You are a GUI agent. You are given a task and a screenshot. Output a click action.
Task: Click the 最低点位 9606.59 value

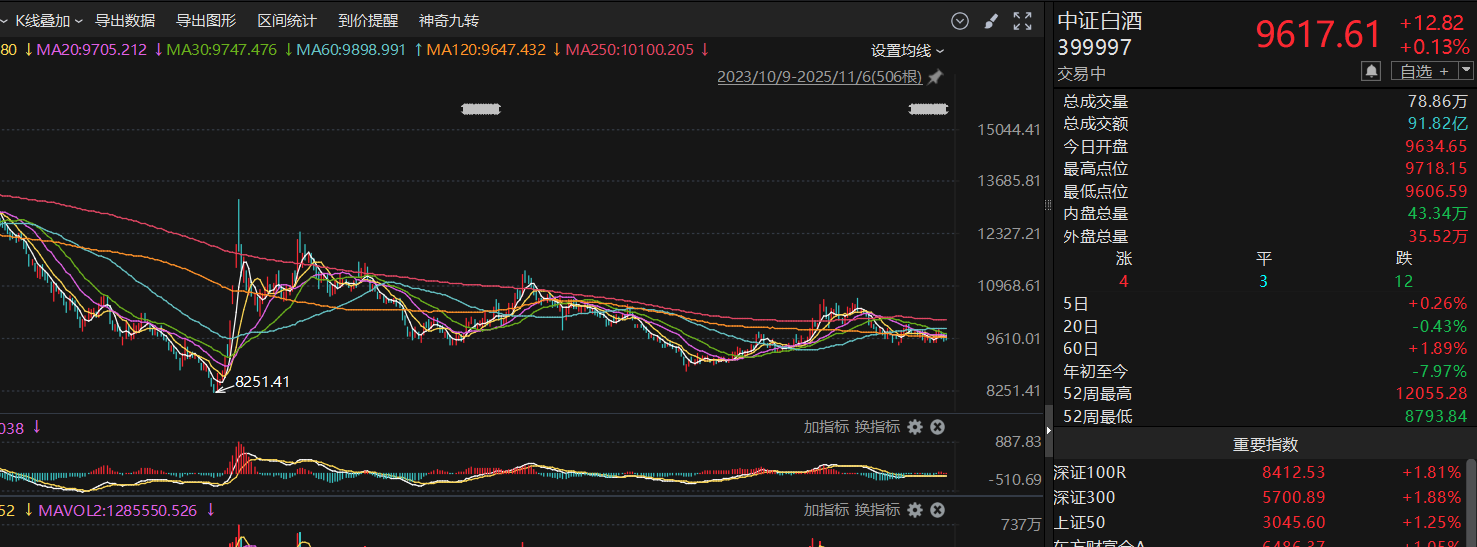click(1437, 191)
